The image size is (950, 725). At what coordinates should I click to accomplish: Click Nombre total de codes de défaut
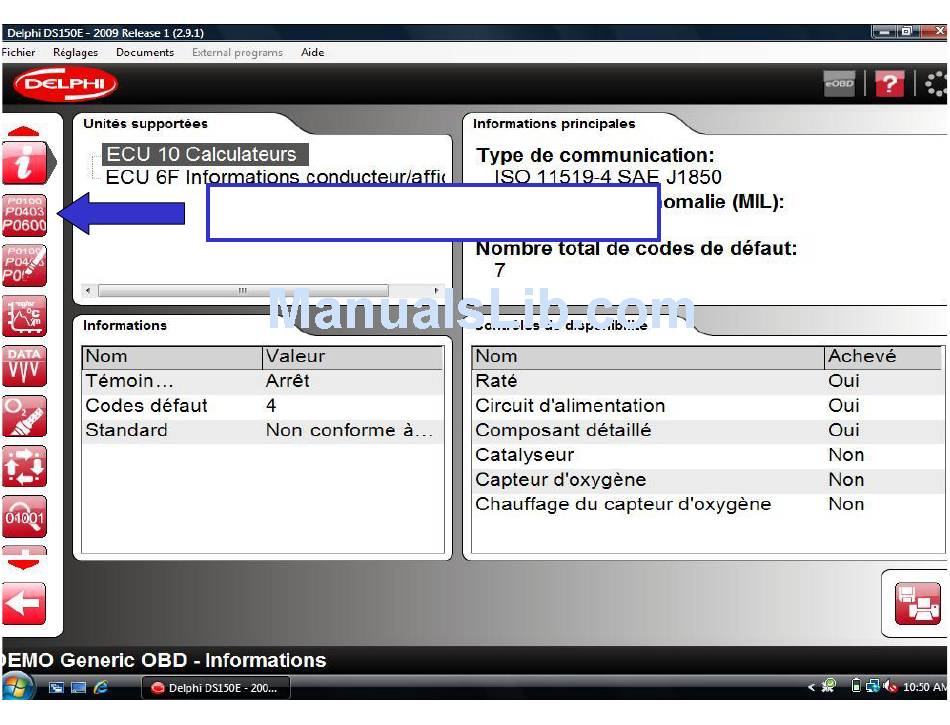(x=637, y=248)
